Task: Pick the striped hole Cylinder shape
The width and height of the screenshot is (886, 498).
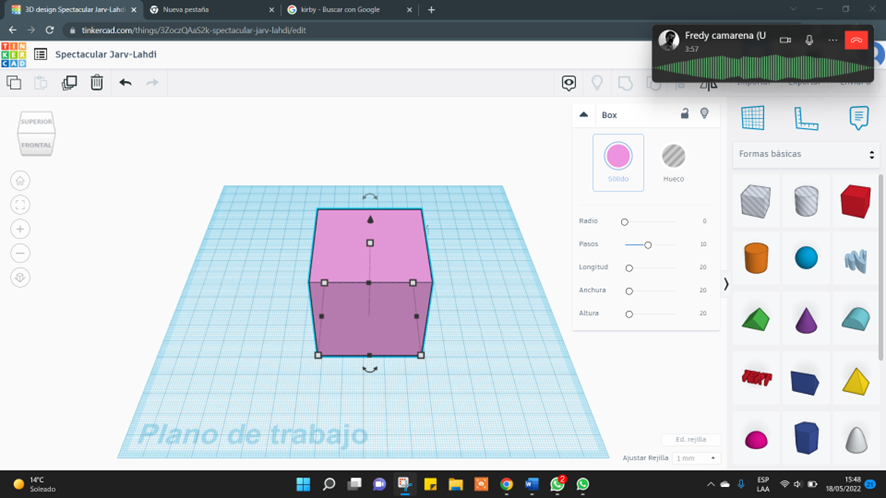Action: [x=806, y=201]
